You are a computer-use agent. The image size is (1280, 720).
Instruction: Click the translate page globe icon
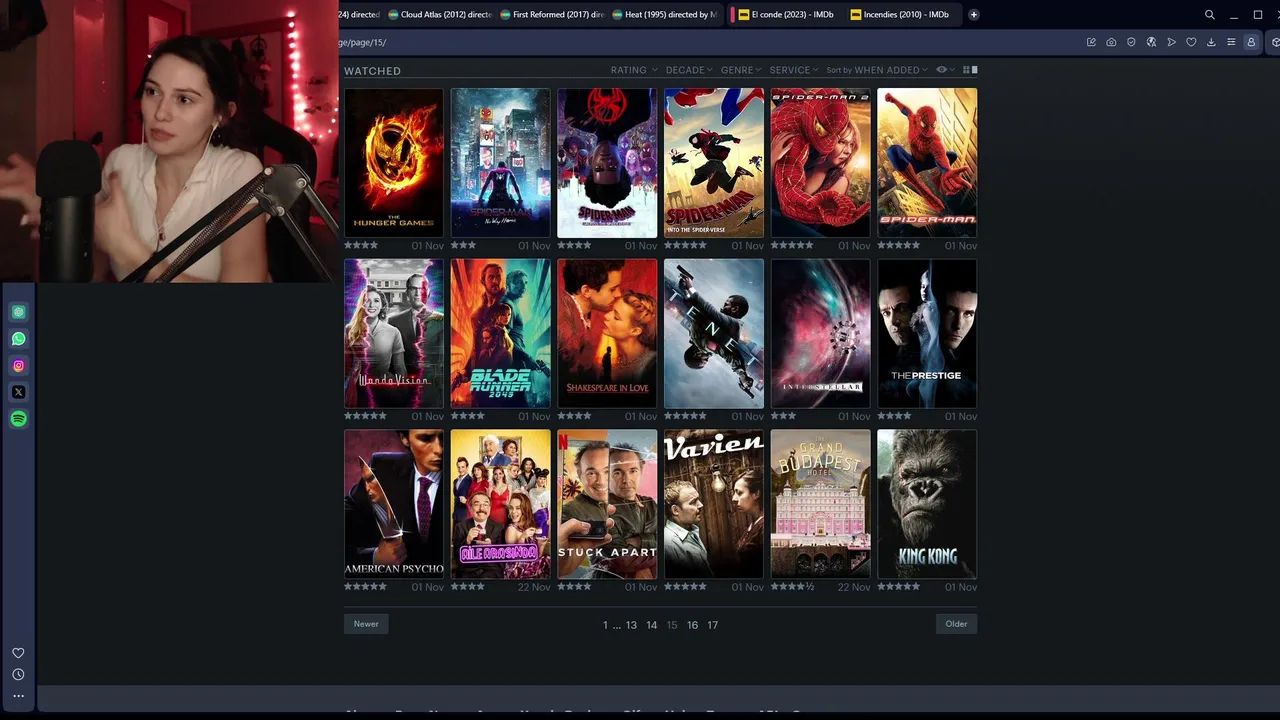(x=1151, y=42)
